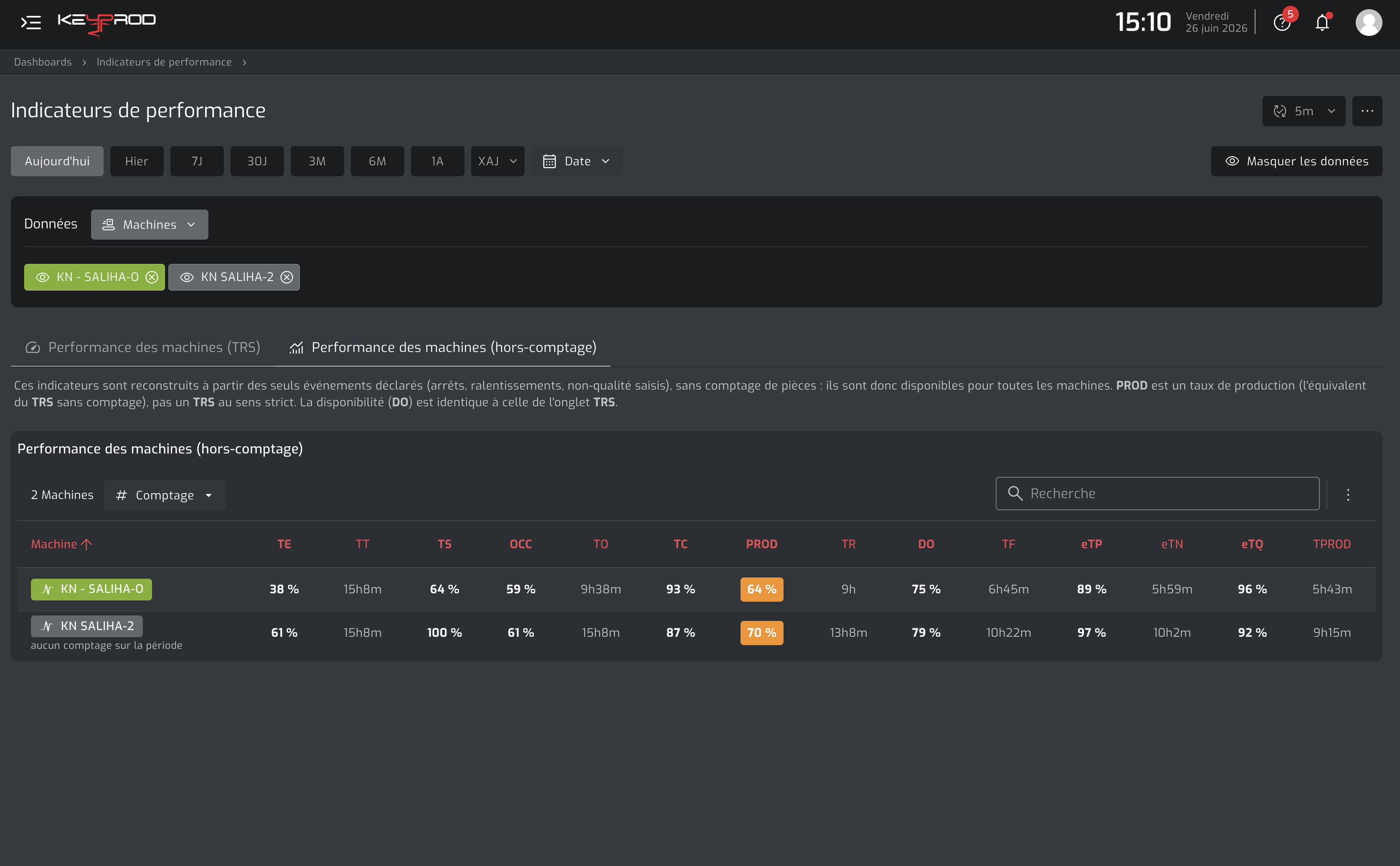Click 'aucun comptage sur la période' note

107,646
